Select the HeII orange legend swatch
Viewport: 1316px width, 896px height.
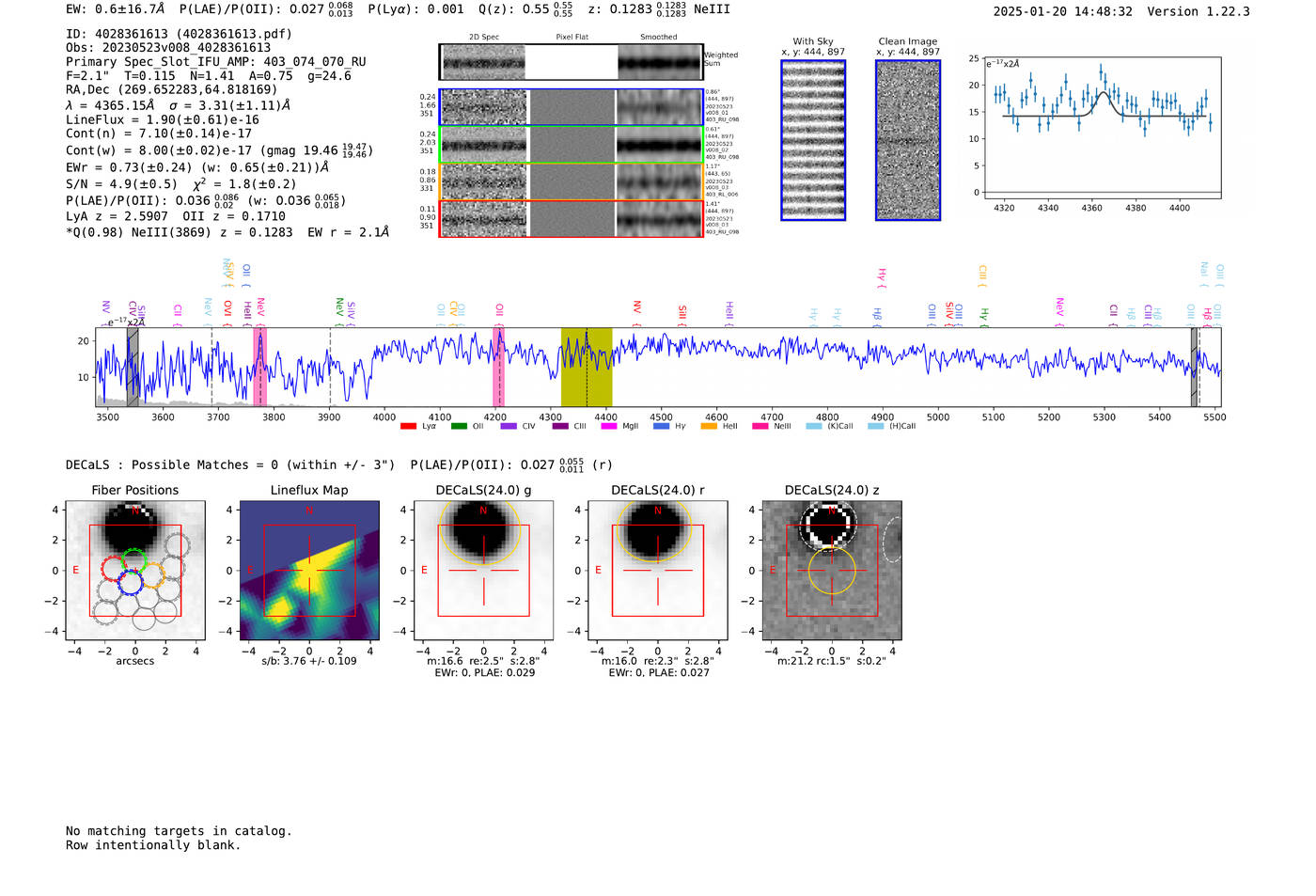pyautogui.click(x=709, y=426)
